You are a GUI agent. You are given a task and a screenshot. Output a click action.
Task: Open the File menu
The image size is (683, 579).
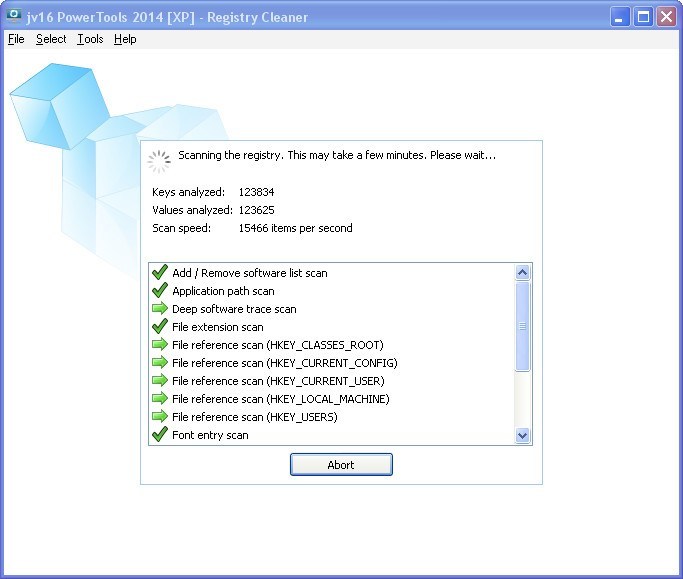[16, 39]
